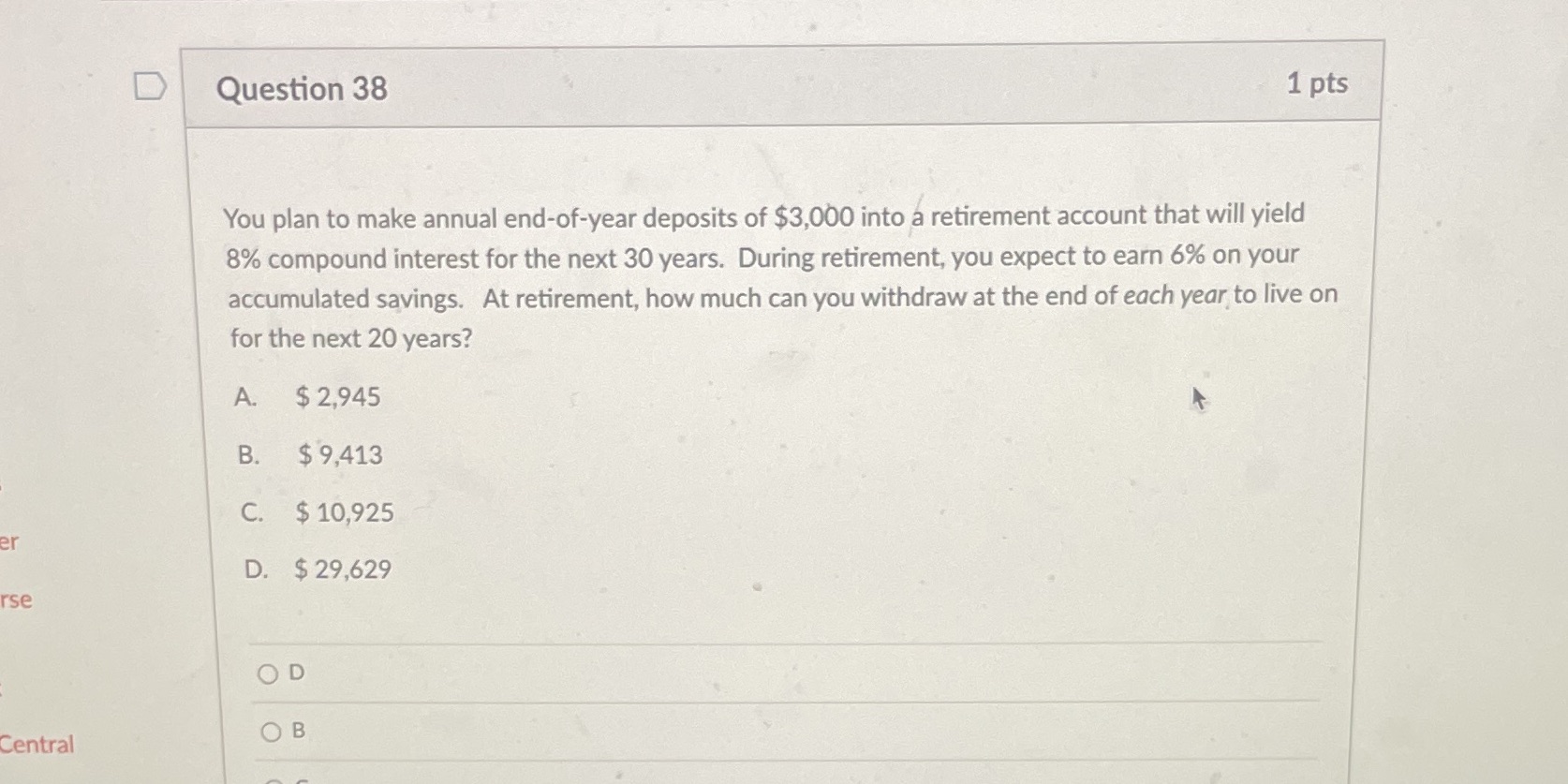This screenshot has height=784, width=1568.
Task: Click the 'B' label next to its radio button
Action: [x=296, y=730]
